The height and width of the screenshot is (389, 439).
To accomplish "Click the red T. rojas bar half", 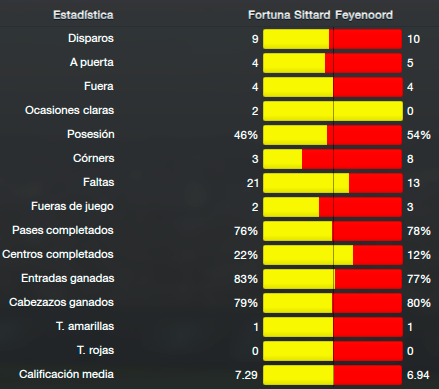I will click(x=368, y=351).
